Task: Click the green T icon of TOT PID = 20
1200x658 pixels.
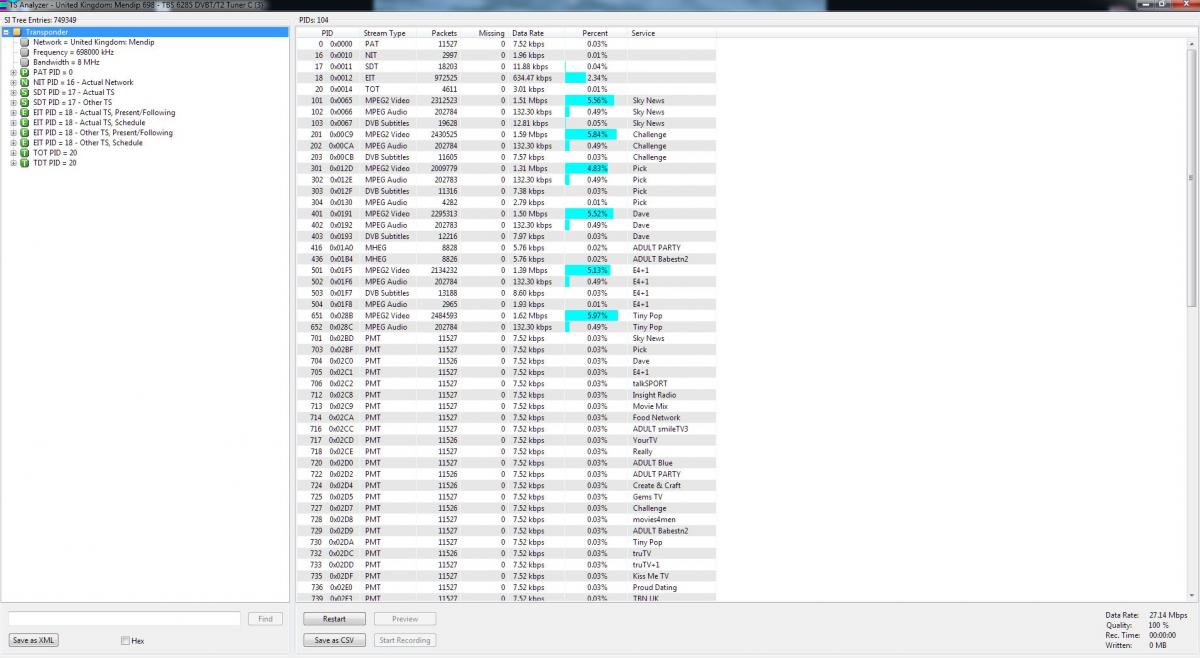Action: [25, 152]
